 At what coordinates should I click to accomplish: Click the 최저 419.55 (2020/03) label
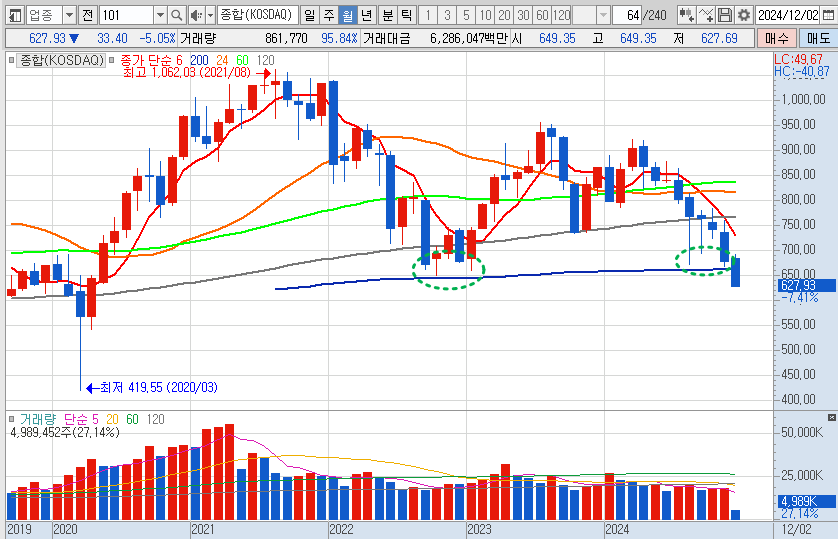point(159,387)
